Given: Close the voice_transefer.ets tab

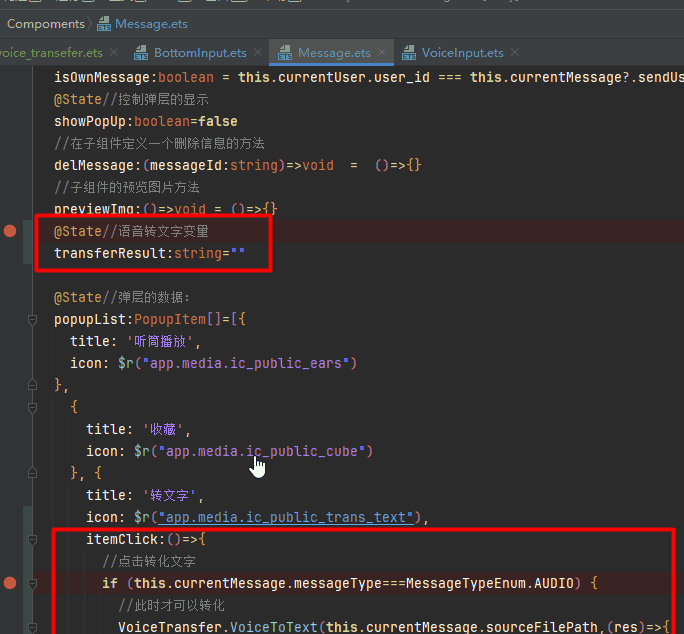Looking at the screenshot, I should pyautogui.click(x=114, y=53).
